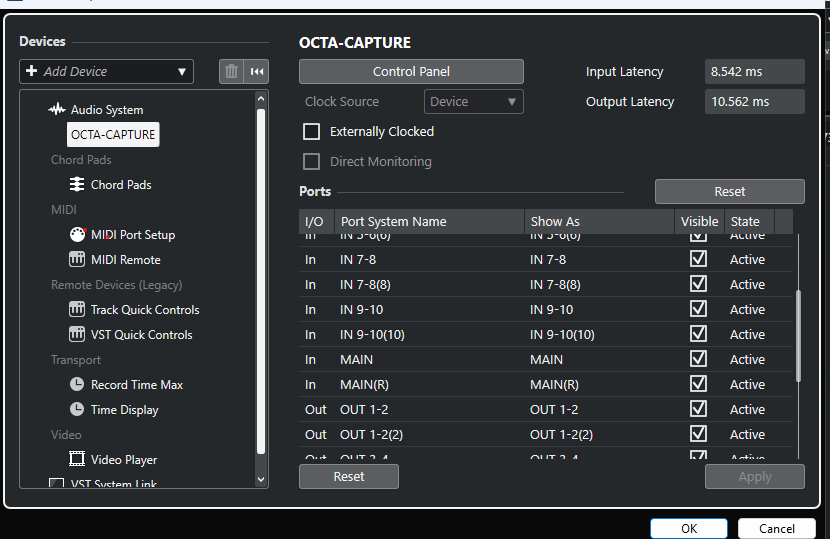Click the Port System Name column header
Viewport: 830px width, 539px height.
pyautogui.click(x=429, y=221)
